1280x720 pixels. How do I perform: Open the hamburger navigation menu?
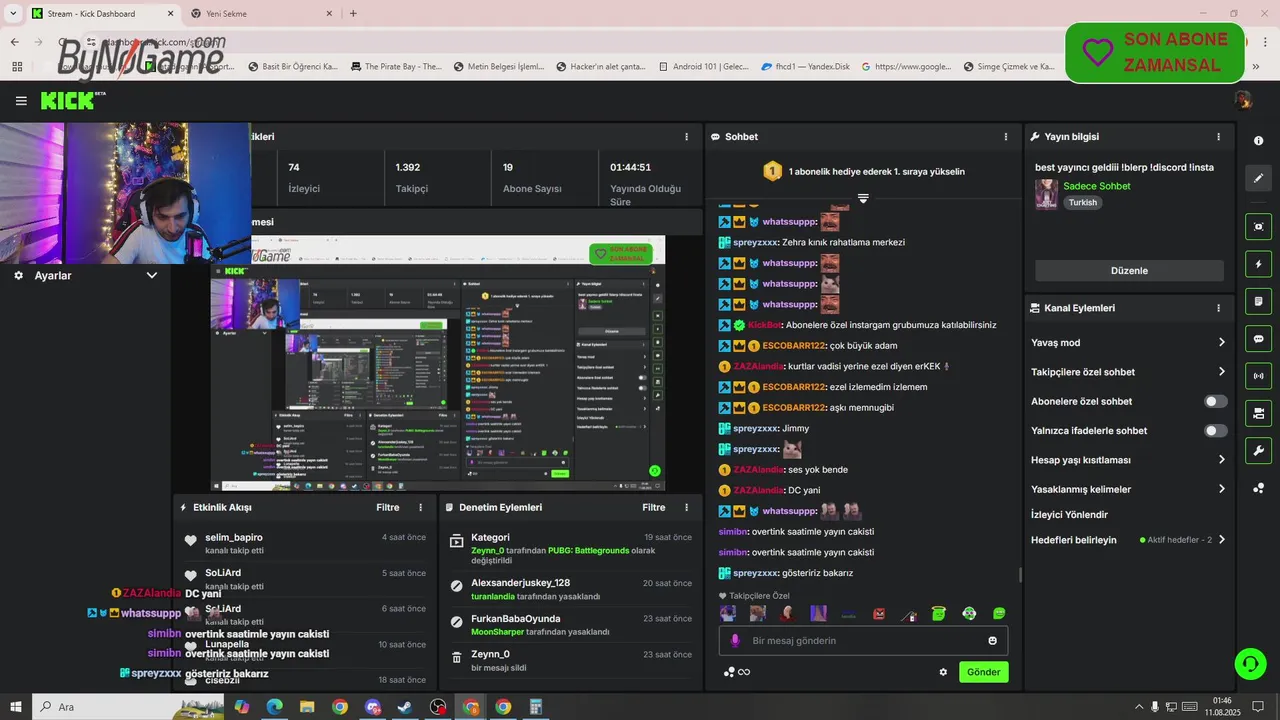(x=21, y=101)
